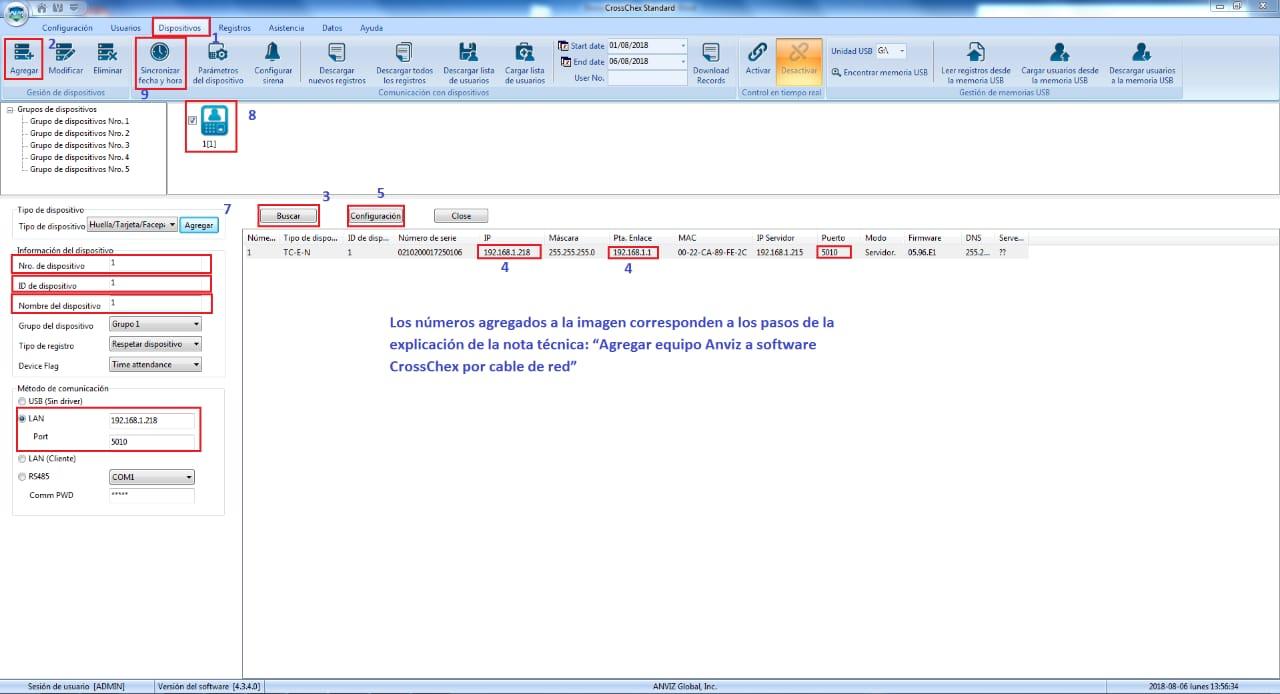Open the Grupo del dispositivo dropdown

pos(155,324)
